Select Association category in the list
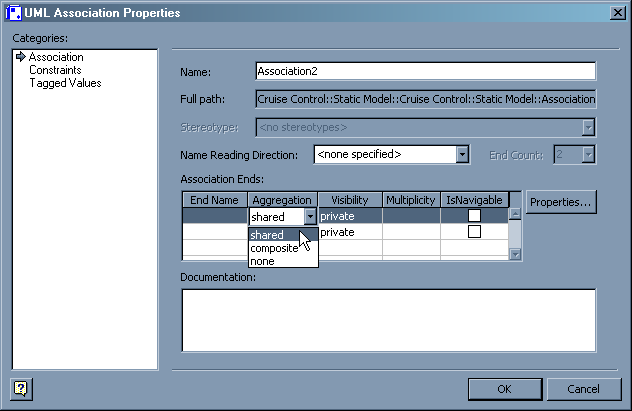The height and width of the screenshot is (411, 632). [56, 57]
